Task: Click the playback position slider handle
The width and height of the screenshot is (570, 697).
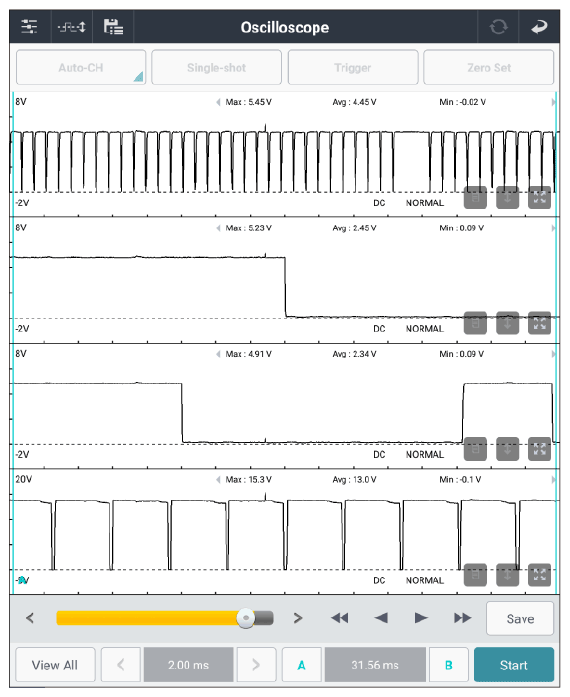Action: pos(245,618)
